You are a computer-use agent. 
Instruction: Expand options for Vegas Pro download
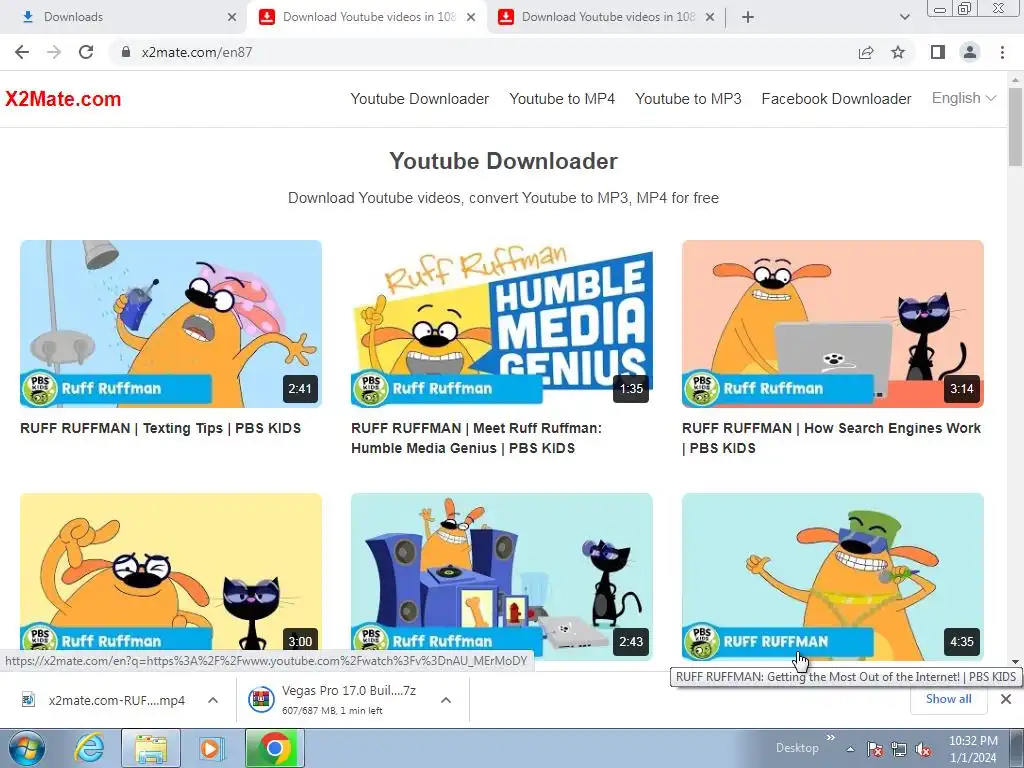tap(446, 700)
